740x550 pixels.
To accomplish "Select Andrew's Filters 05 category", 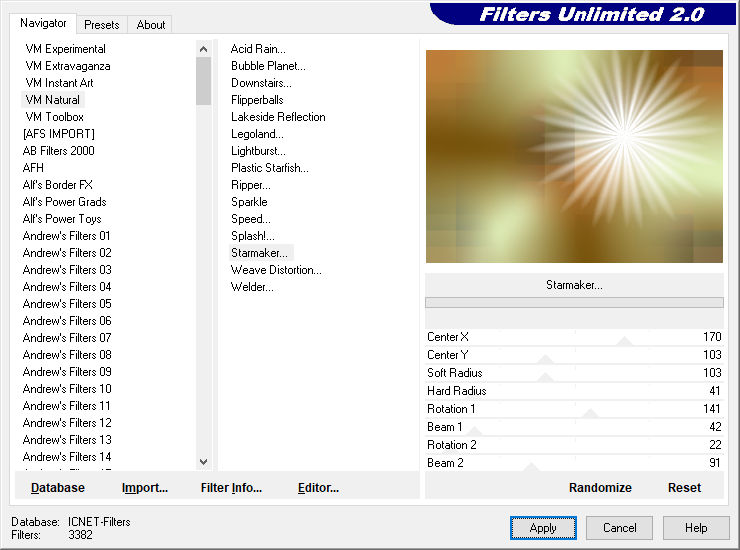I will point(67,304).
